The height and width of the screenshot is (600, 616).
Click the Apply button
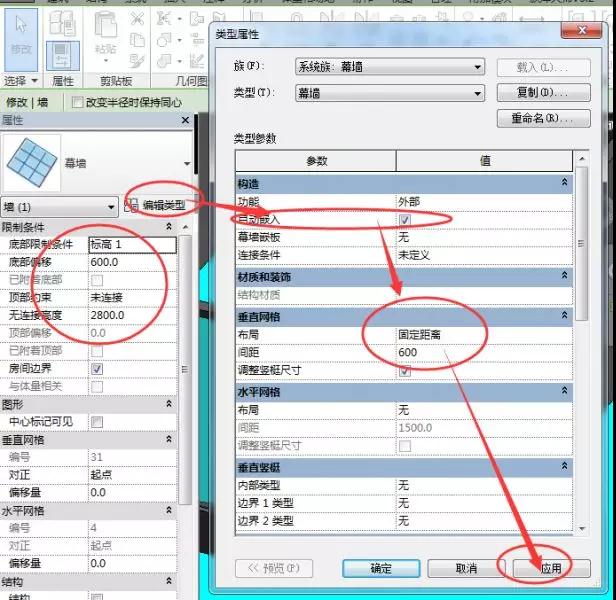click(x=551, y=568)
